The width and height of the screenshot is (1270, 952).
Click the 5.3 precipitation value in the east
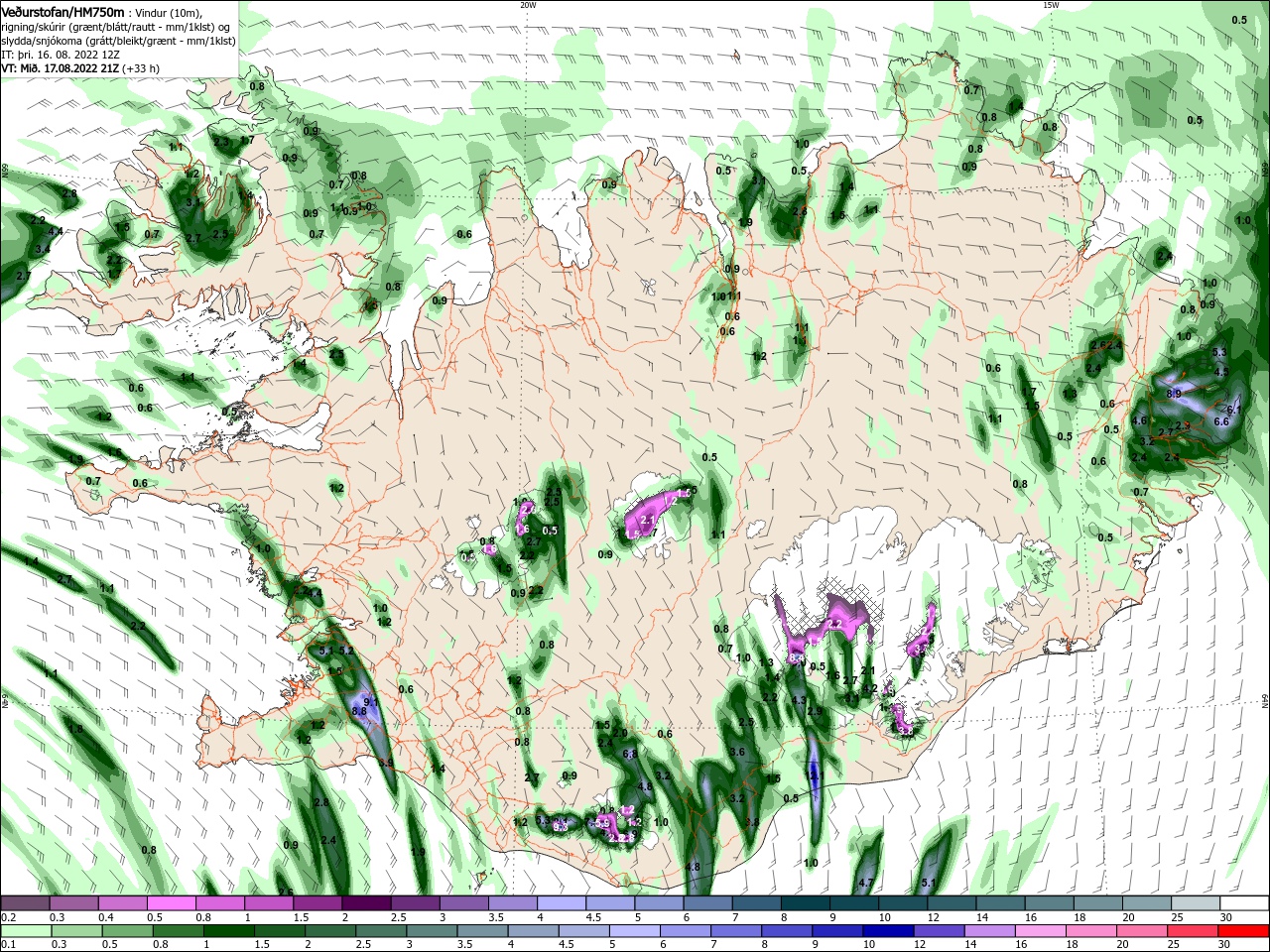pos(1220,353)
